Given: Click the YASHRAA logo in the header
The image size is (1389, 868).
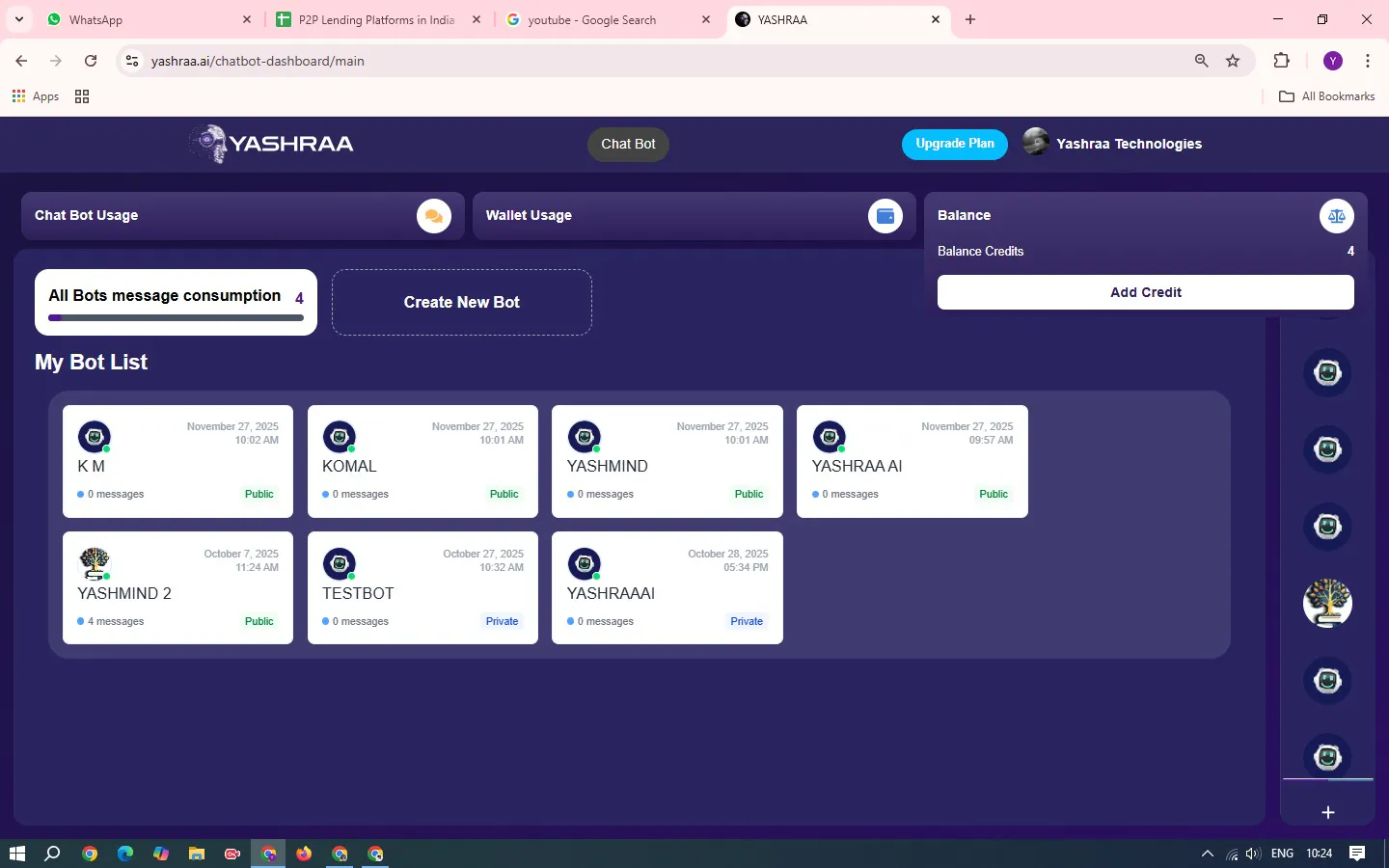Looking at the screenshot, I should click(x=272, y=144).
